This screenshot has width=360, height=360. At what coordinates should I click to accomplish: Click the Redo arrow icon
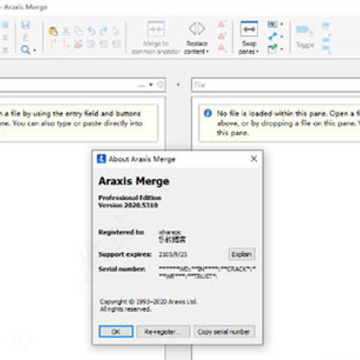coord(104,31)
